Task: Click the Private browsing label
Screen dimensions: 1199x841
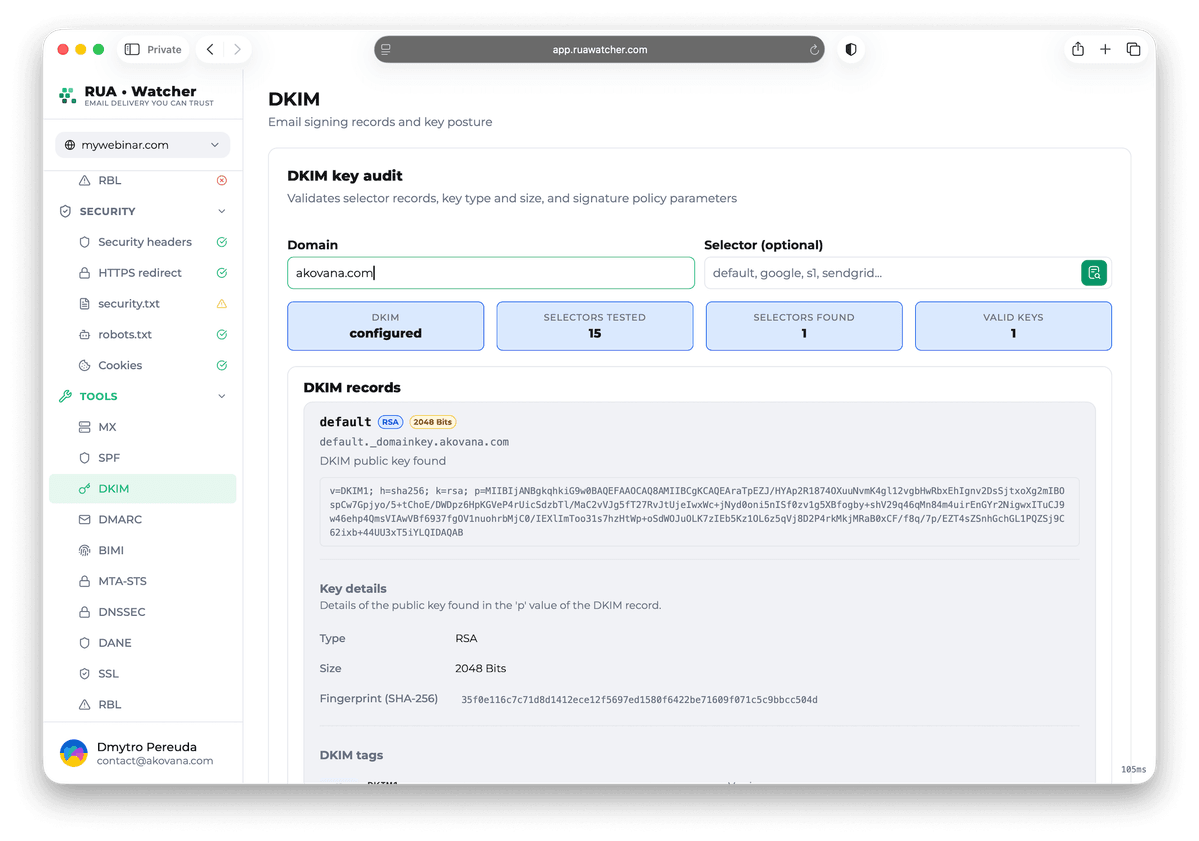Action: (x=164, y=50)
